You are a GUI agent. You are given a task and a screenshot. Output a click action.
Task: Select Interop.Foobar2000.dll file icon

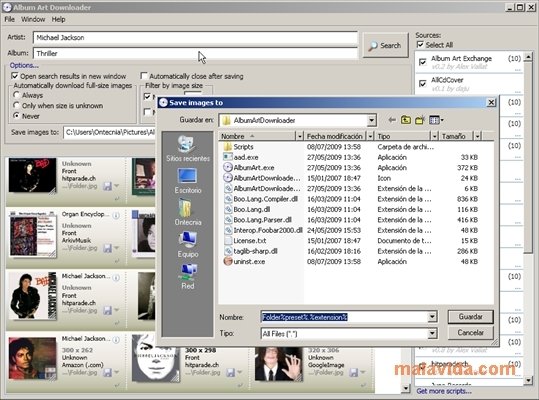tap(228, 230)
